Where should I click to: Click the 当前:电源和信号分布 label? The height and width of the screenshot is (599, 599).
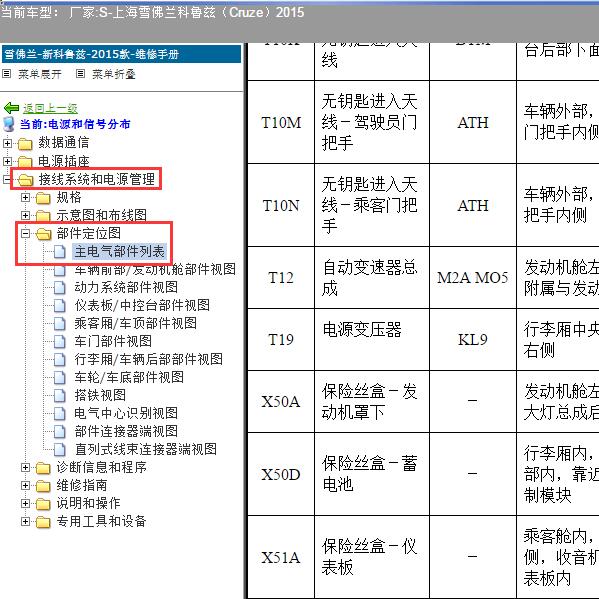75,125
